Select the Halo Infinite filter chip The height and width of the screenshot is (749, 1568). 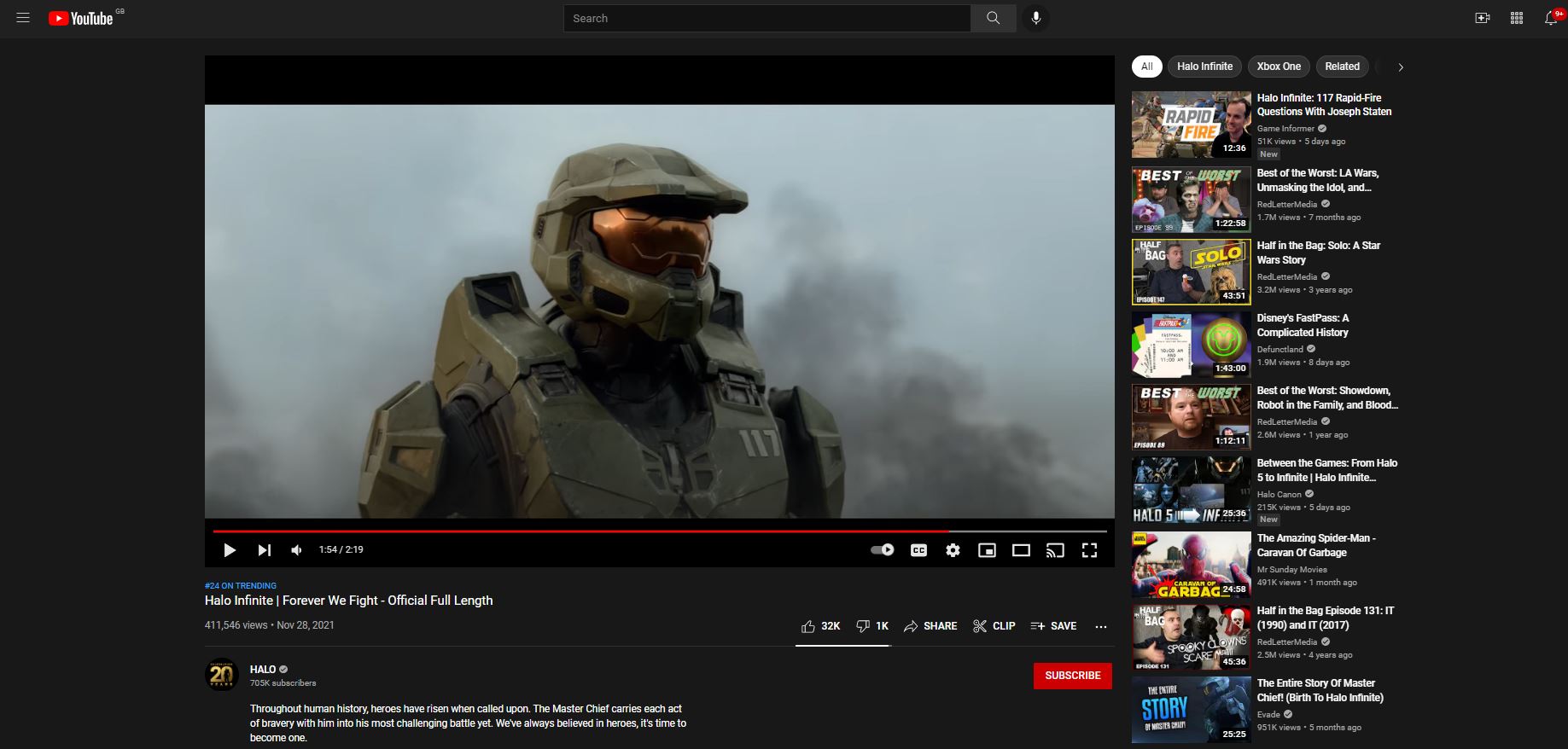coord(1204,67)
